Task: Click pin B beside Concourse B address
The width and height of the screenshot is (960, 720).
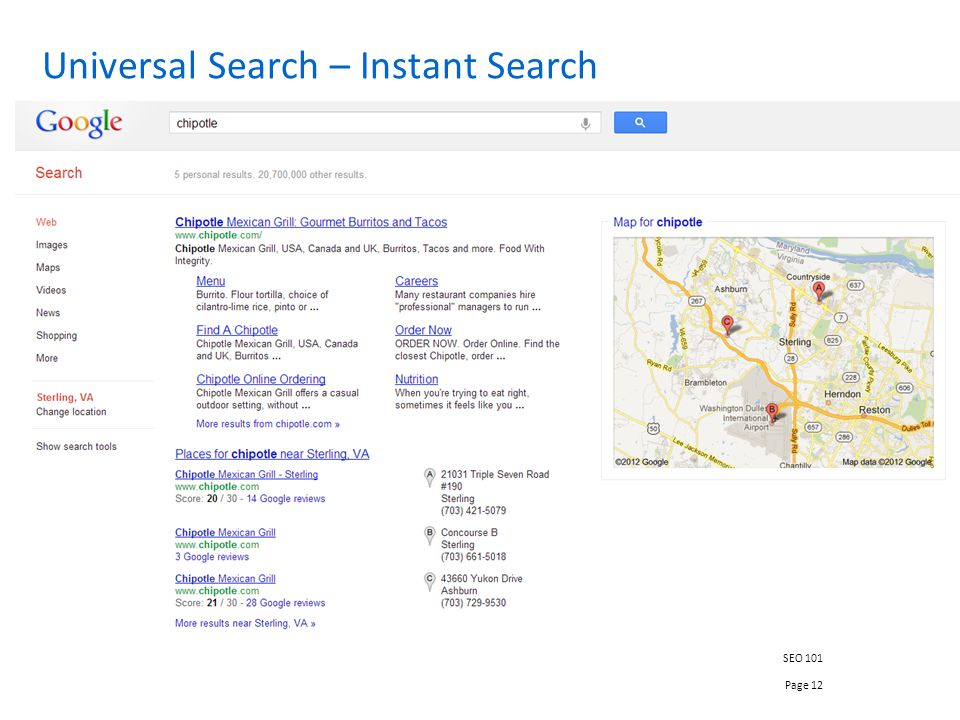Action: (430, 535)
